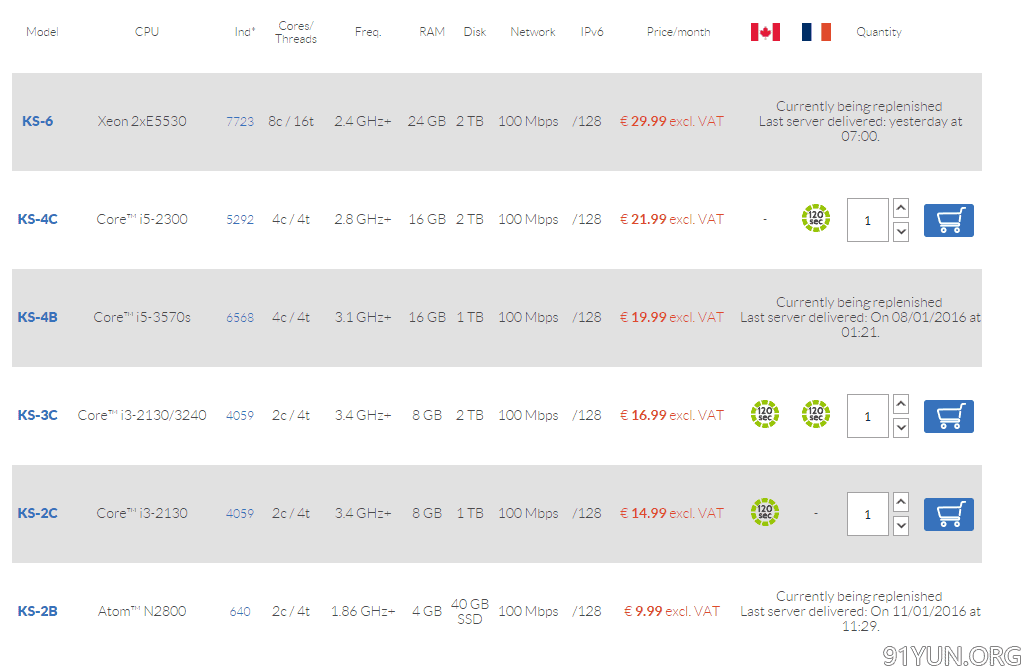
Task: Click the KS-4C quantity input field
Action: click(868, 220)
